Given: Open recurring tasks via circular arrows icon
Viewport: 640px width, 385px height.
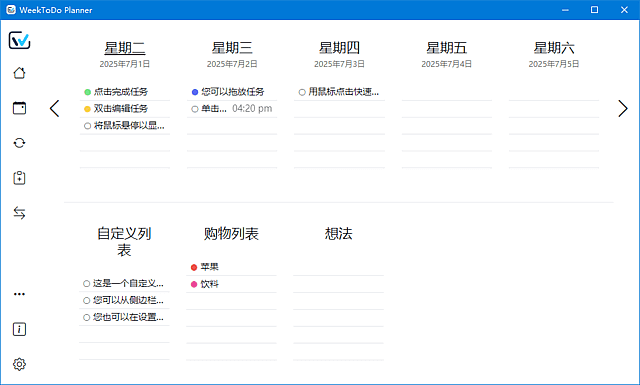Looking at the screenshot, I should pos(19,143).
